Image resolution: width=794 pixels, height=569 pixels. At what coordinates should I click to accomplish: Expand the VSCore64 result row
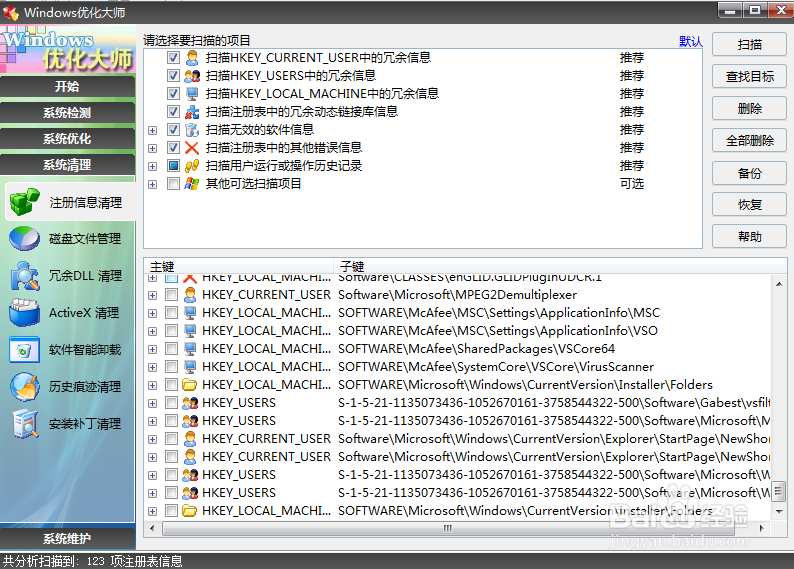(152, 349)
